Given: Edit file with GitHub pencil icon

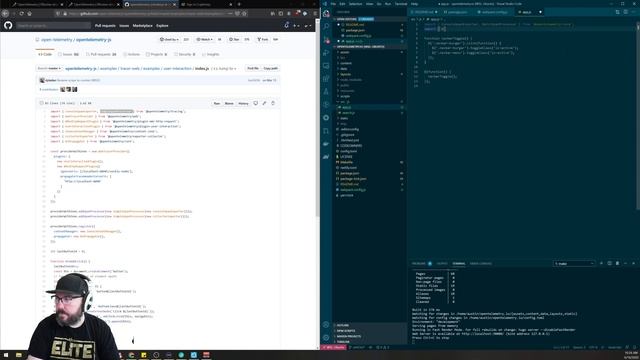Looking at the screenshot, I should (264, 103).
